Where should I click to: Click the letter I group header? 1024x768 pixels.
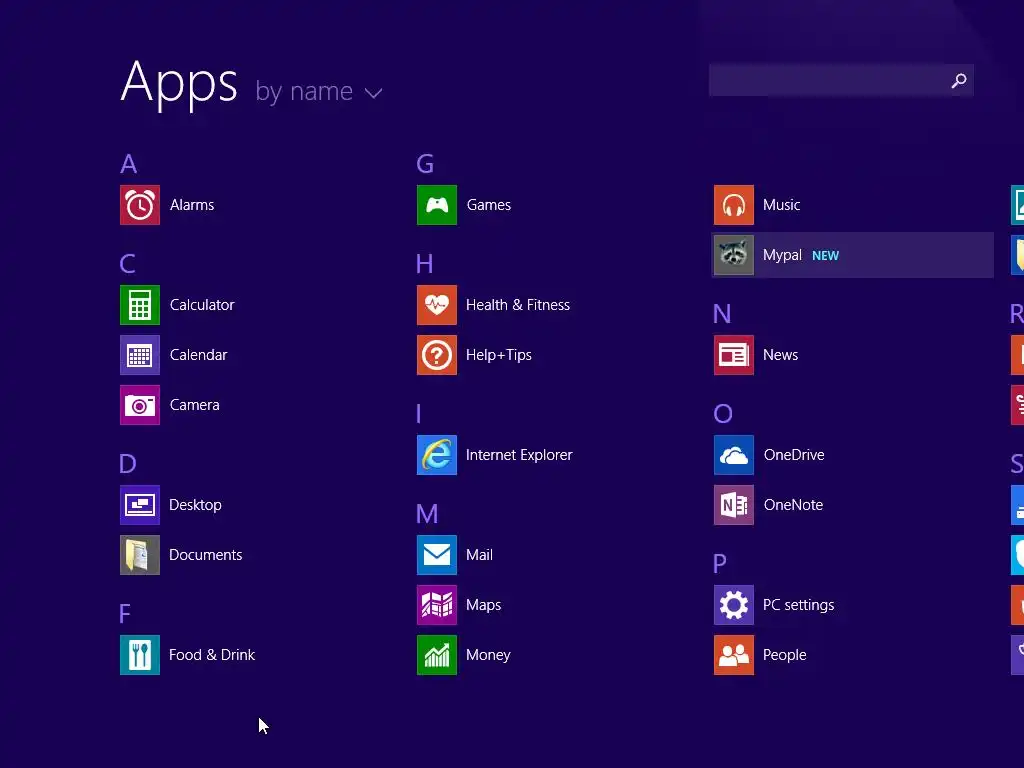pos(419,414)
